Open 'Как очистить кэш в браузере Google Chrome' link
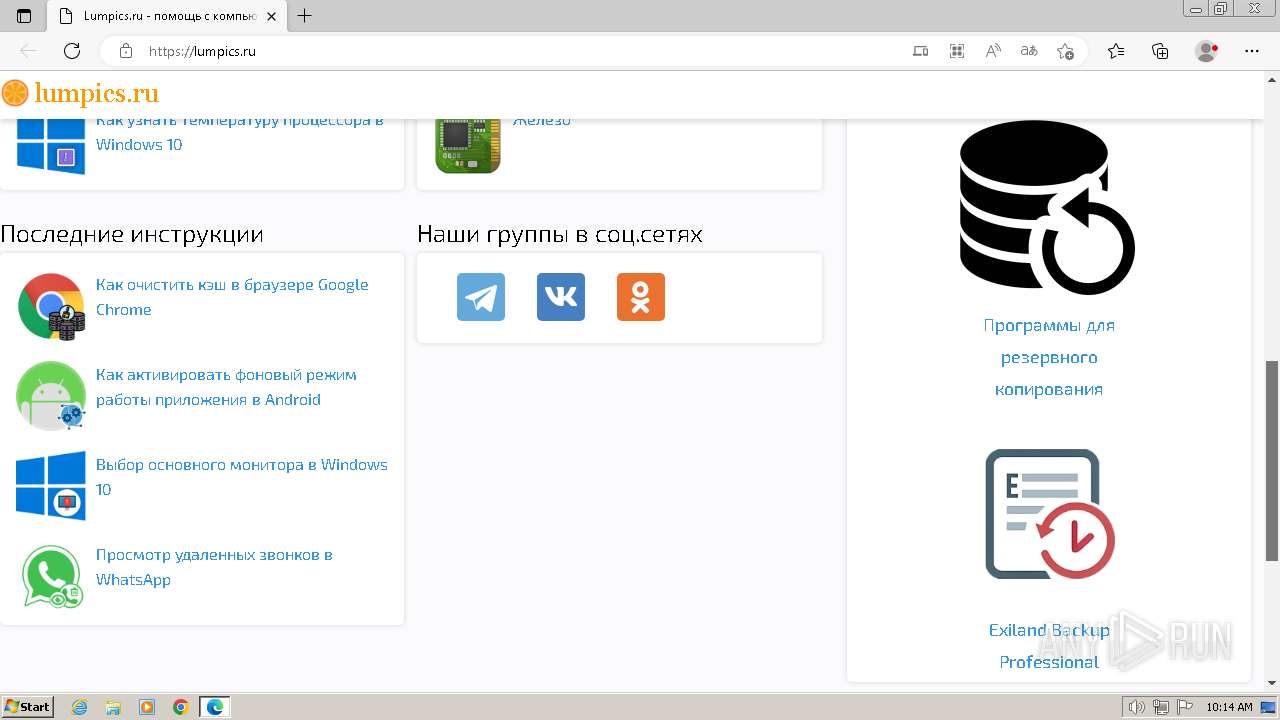The image size is (1280, 720). 232,297
